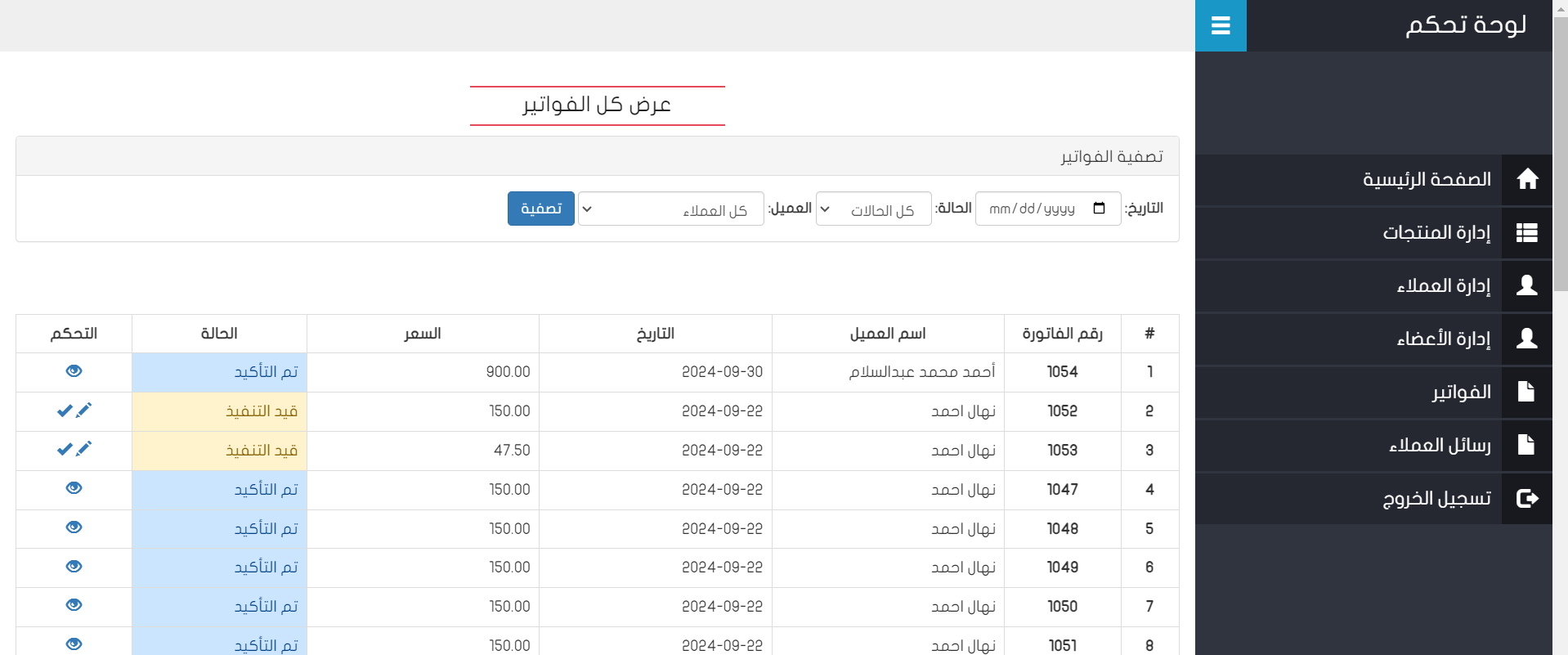Viewport: 1568px width, 655px height.
Task: View invoice 1051 using its eye icon
Action: pyautogui.click(x=74, y=644)
